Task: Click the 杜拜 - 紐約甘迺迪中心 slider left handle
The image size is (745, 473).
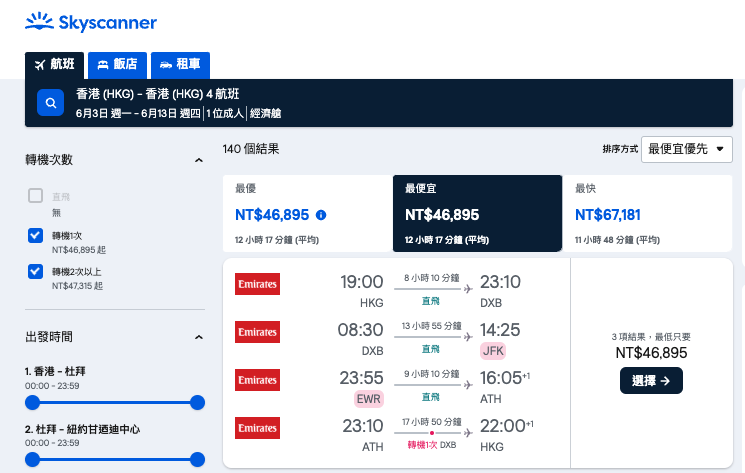Action: (x=32, y=460)
